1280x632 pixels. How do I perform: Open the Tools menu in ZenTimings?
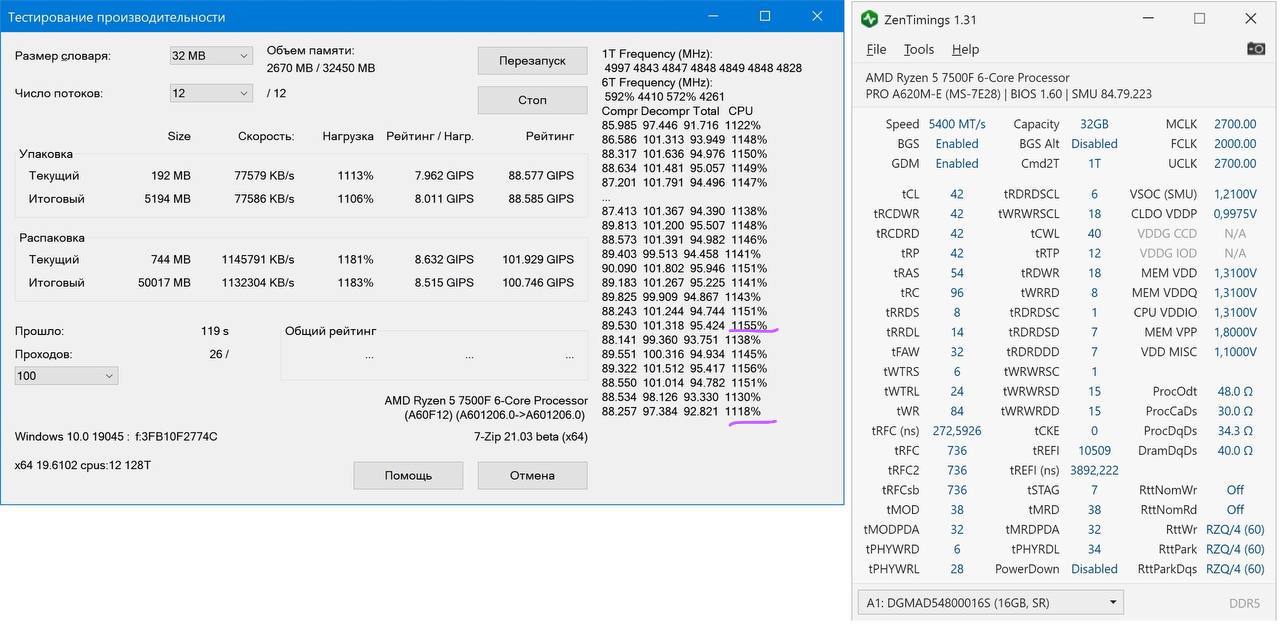(918, 49)
